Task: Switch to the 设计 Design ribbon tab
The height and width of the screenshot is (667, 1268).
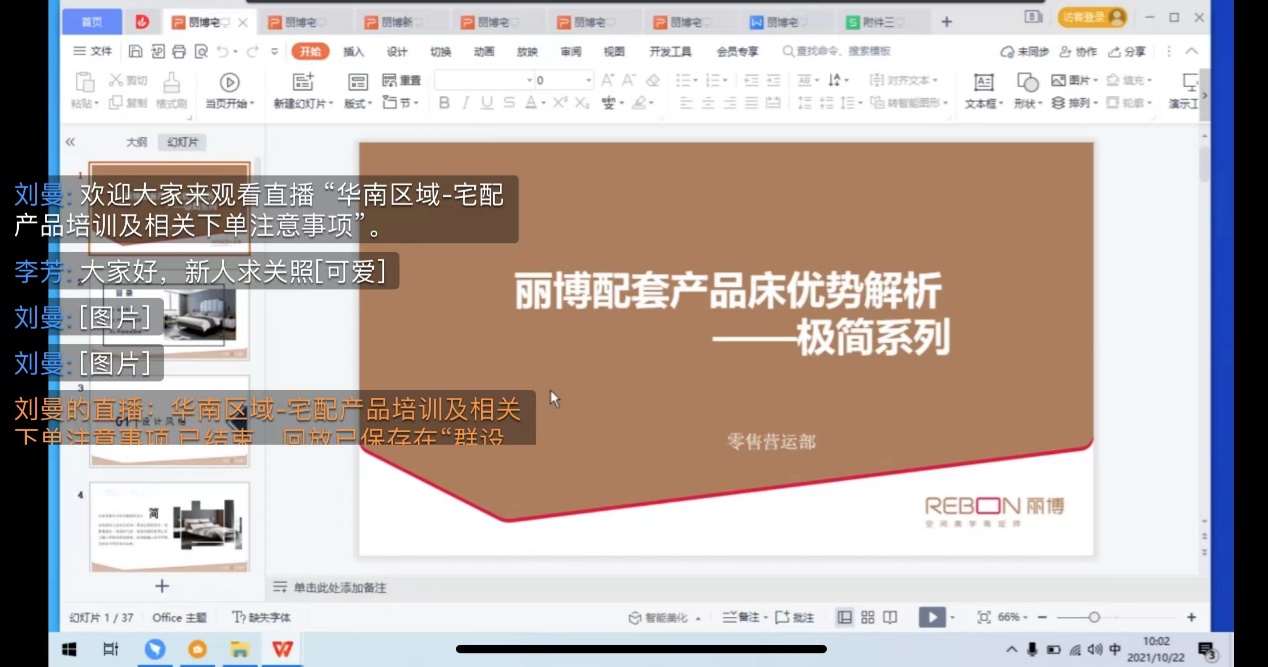Action: coord(397,52)
